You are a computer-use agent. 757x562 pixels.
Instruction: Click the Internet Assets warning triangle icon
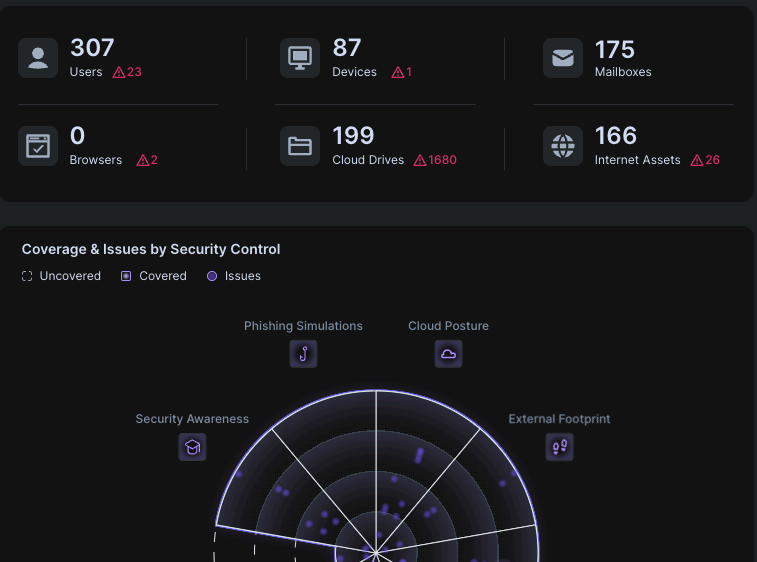[697, 160]
